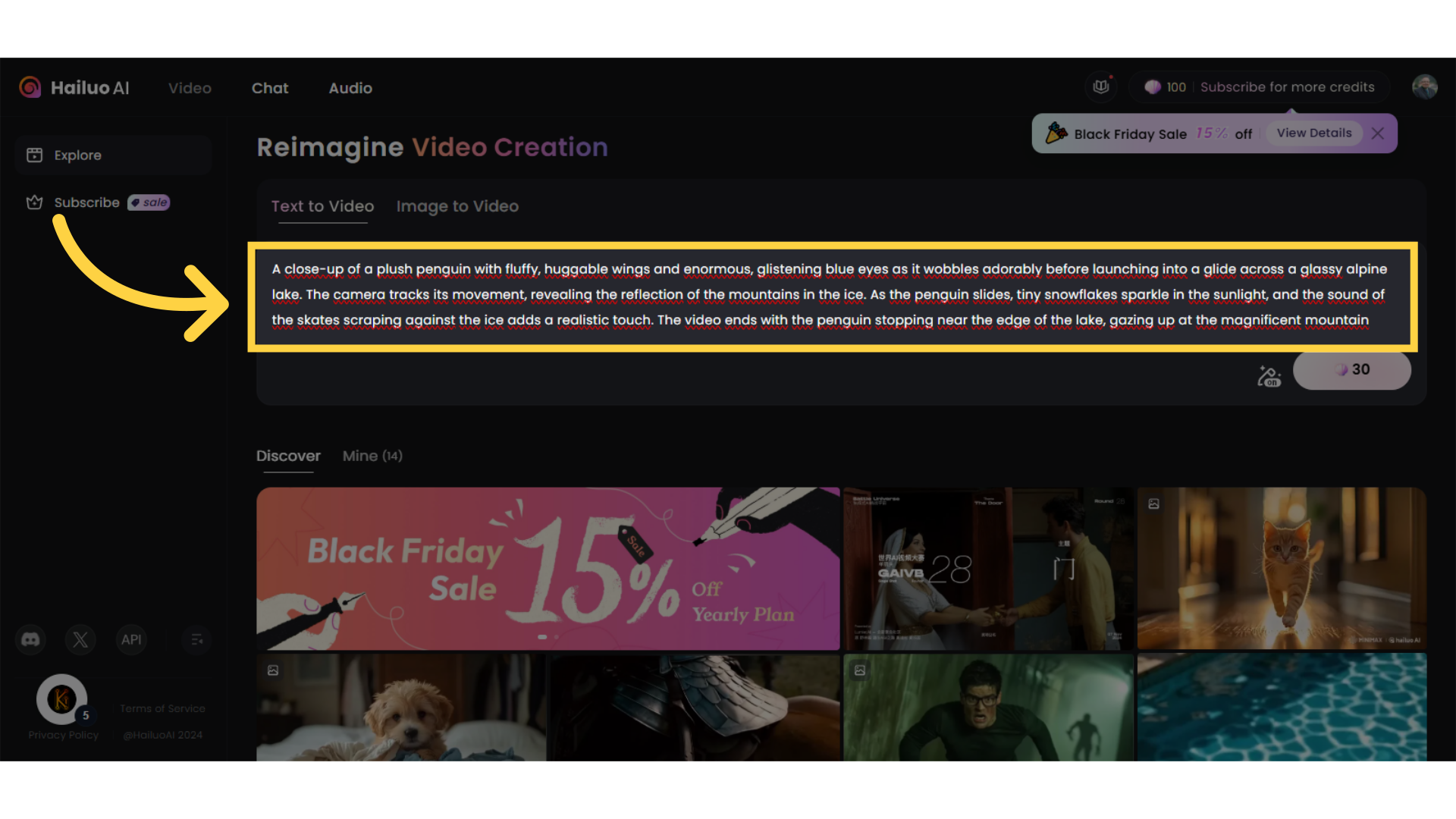Open the armored figure video thumbnail

coord(695,708)
